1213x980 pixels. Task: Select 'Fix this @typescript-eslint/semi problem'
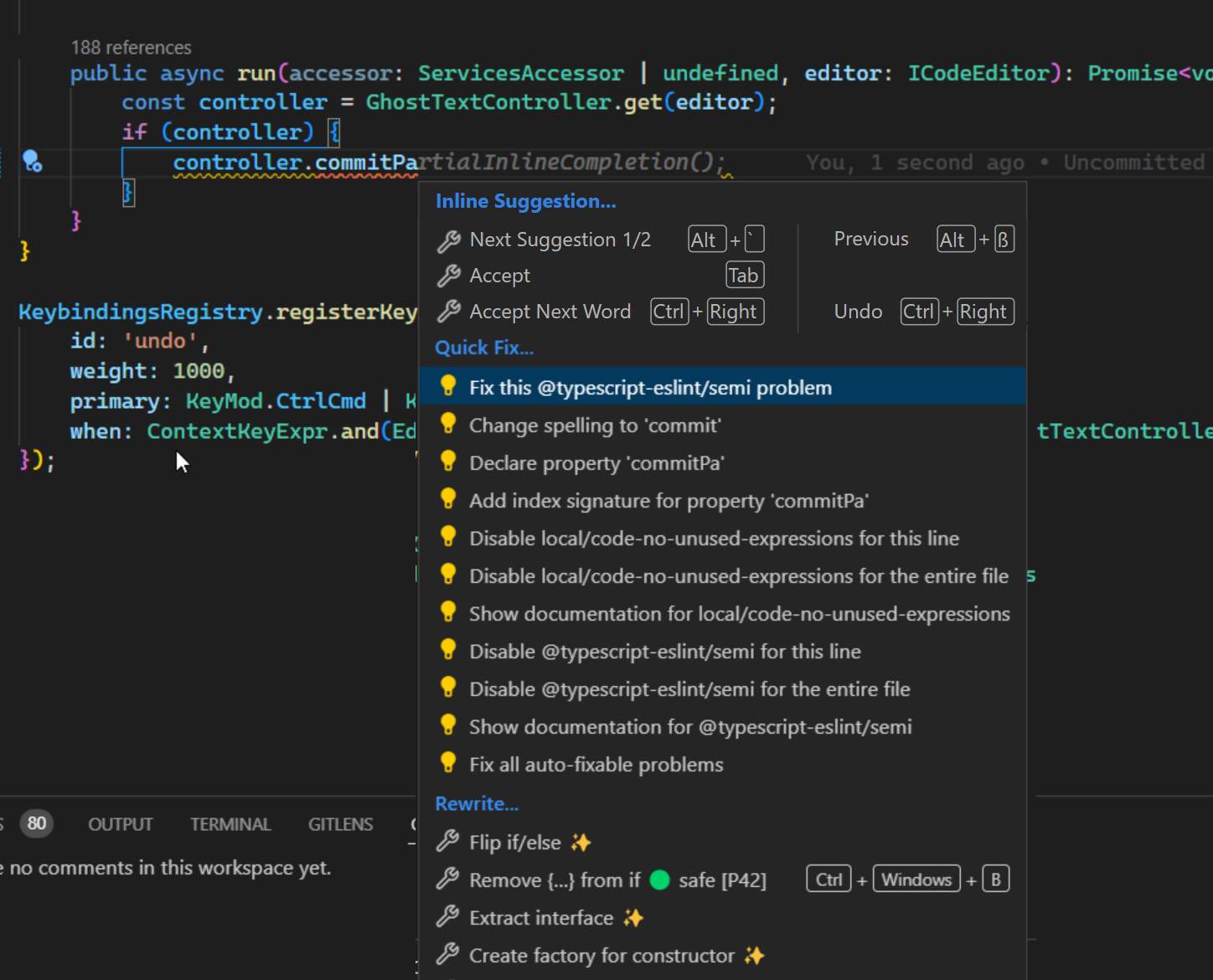coord(651,387)
